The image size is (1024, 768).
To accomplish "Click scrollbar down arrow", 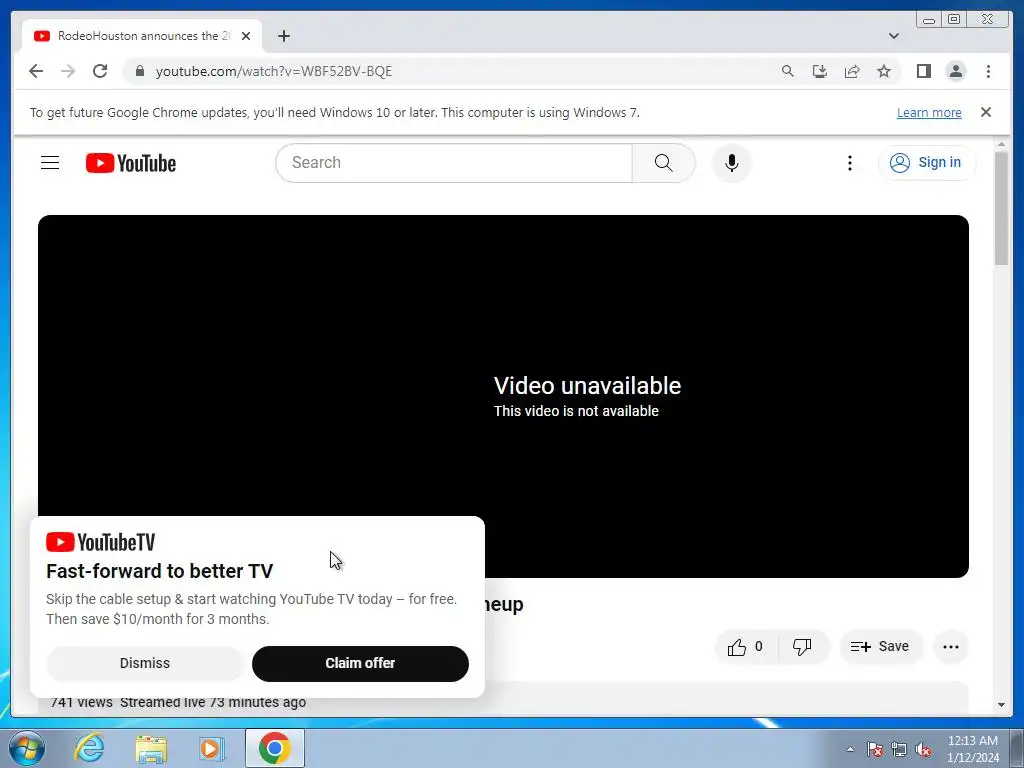I will (1001, 705).
